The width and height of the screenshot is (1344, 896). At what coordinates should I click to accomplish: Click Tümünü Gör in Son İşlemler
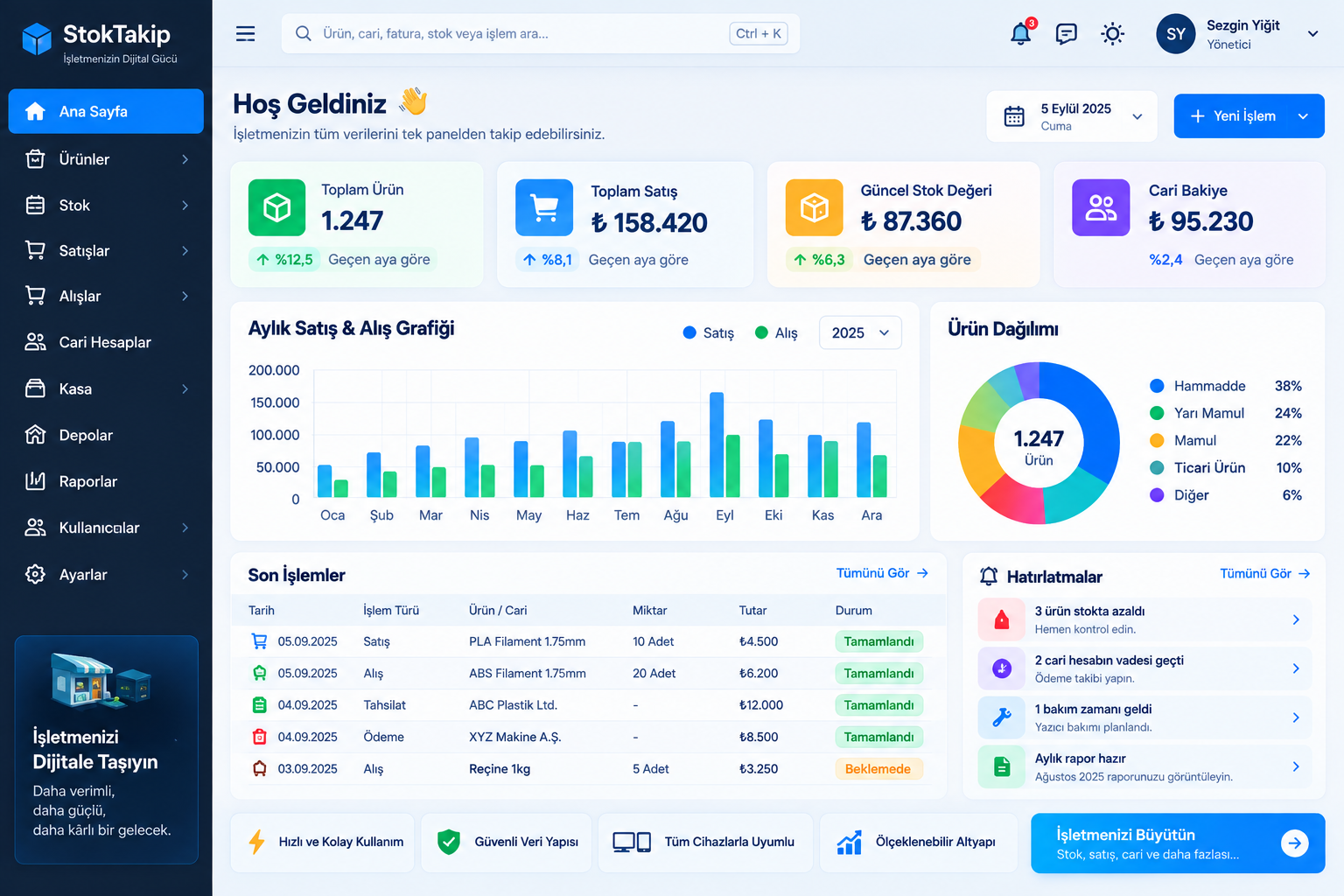tap(882, 573)
